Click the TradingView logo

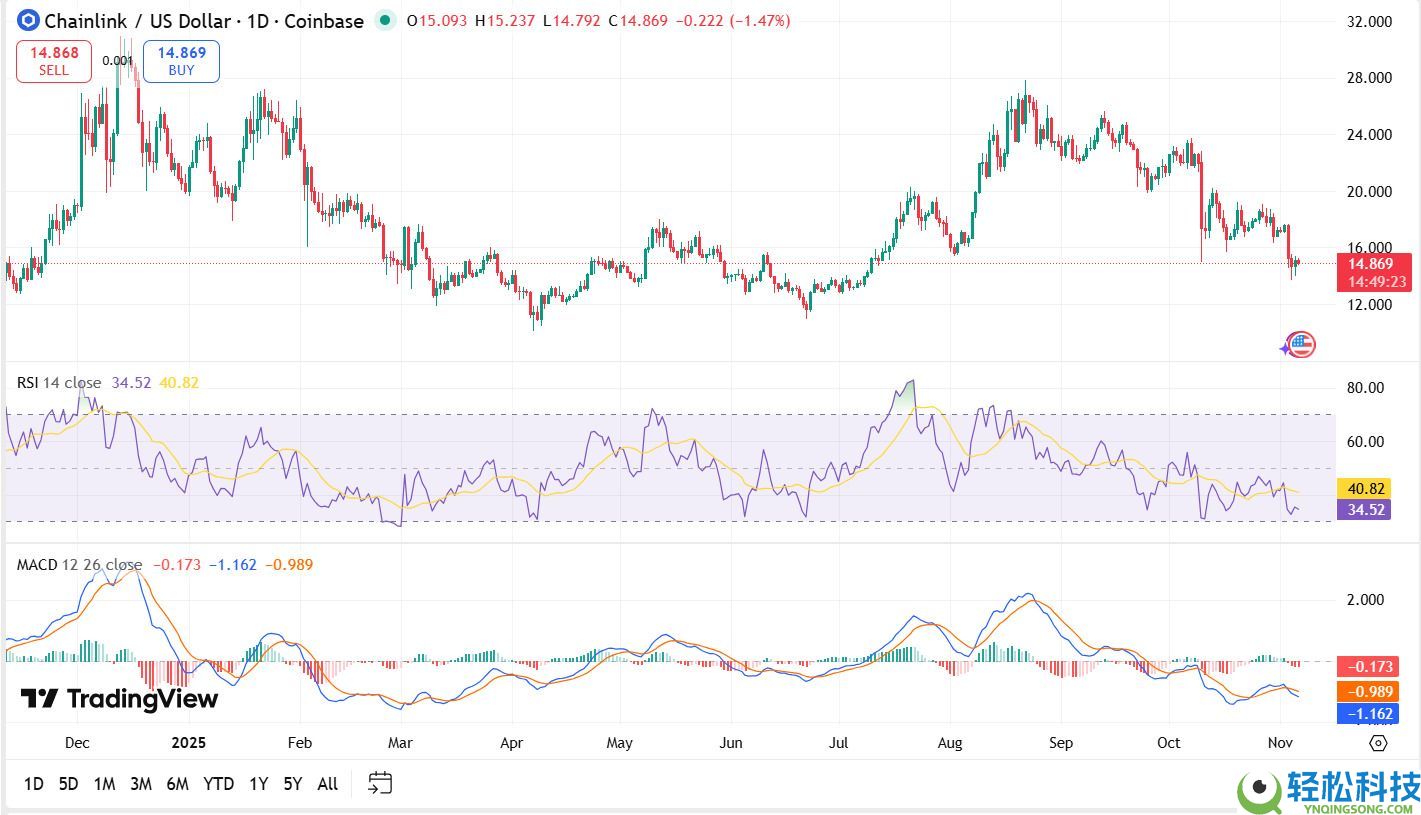click(119, 699)
